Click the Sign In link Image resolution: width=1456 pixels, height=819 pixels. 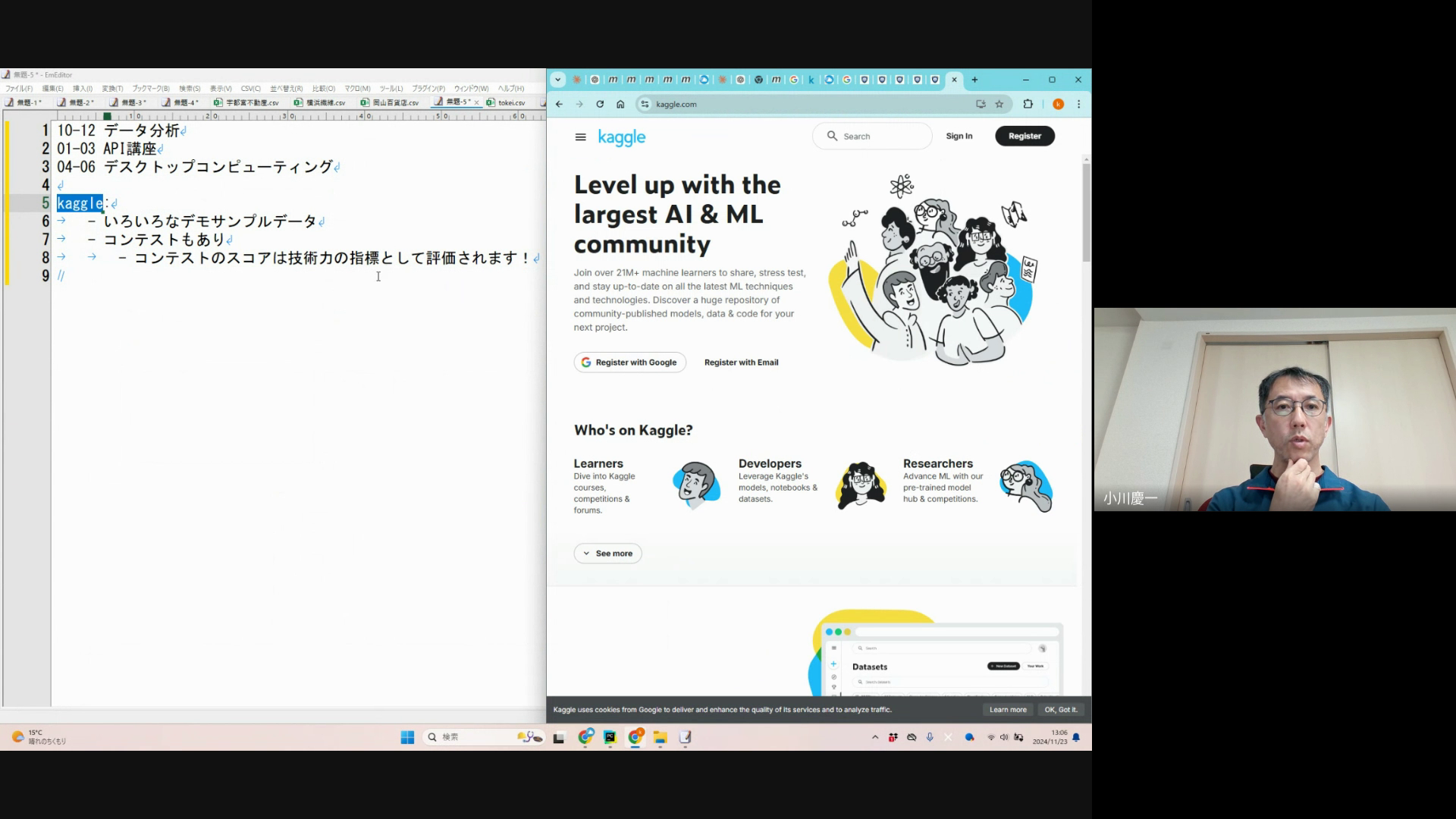point(959,136)
